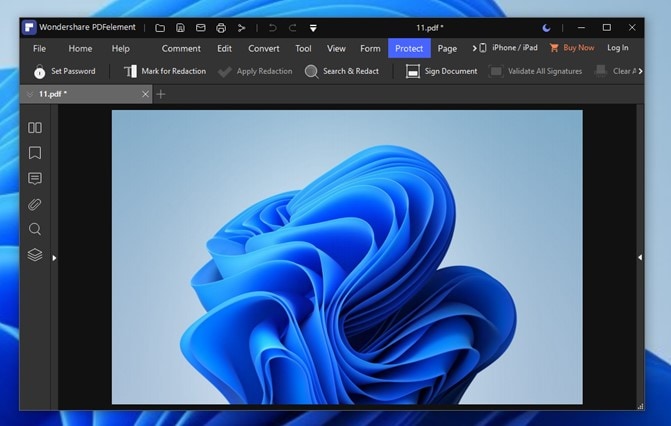The height and width of the screenshot is (426, 671).
Task: Open the tab list chevron beside 11.pdf
Action: [30, 94]
